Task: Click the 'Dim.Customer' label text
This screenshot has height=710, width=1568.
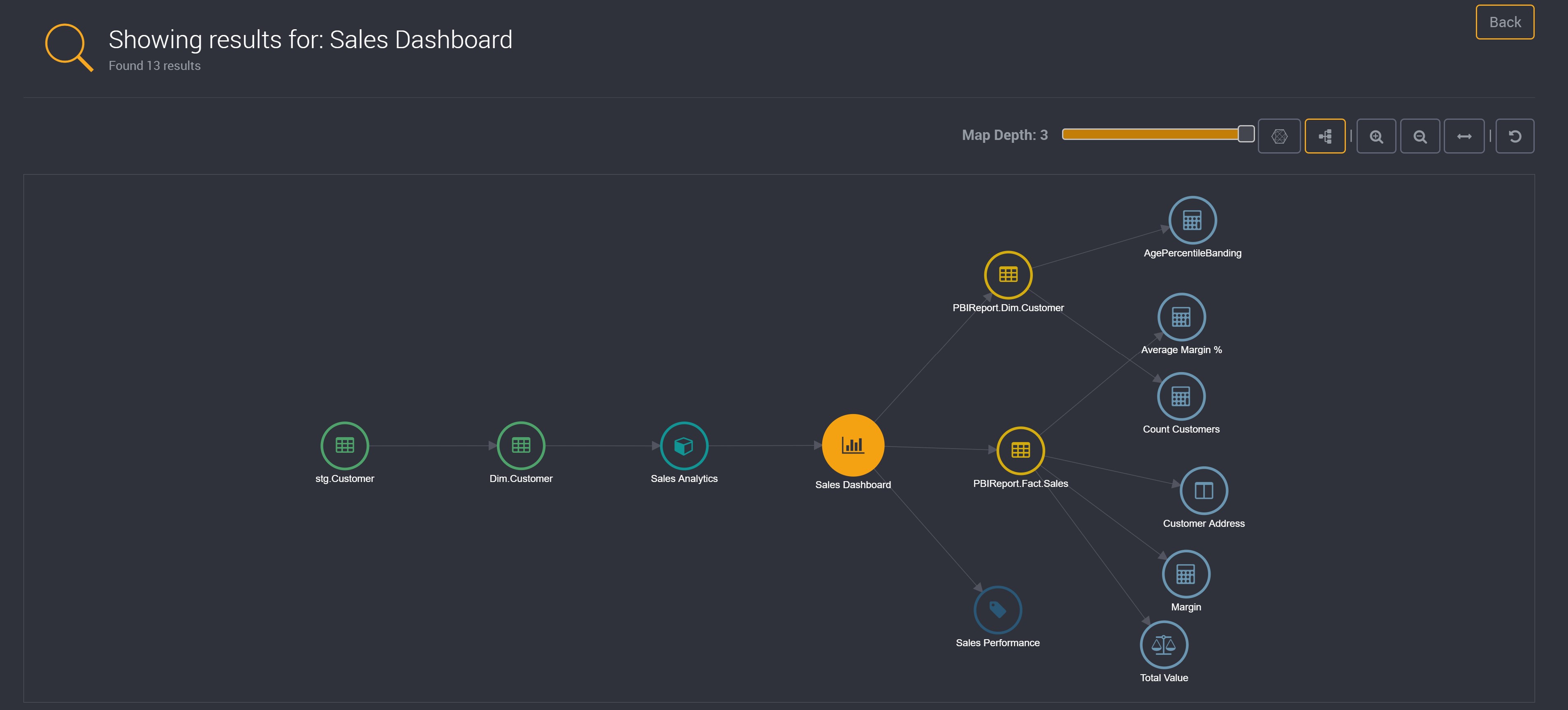Action: point(521,479)
